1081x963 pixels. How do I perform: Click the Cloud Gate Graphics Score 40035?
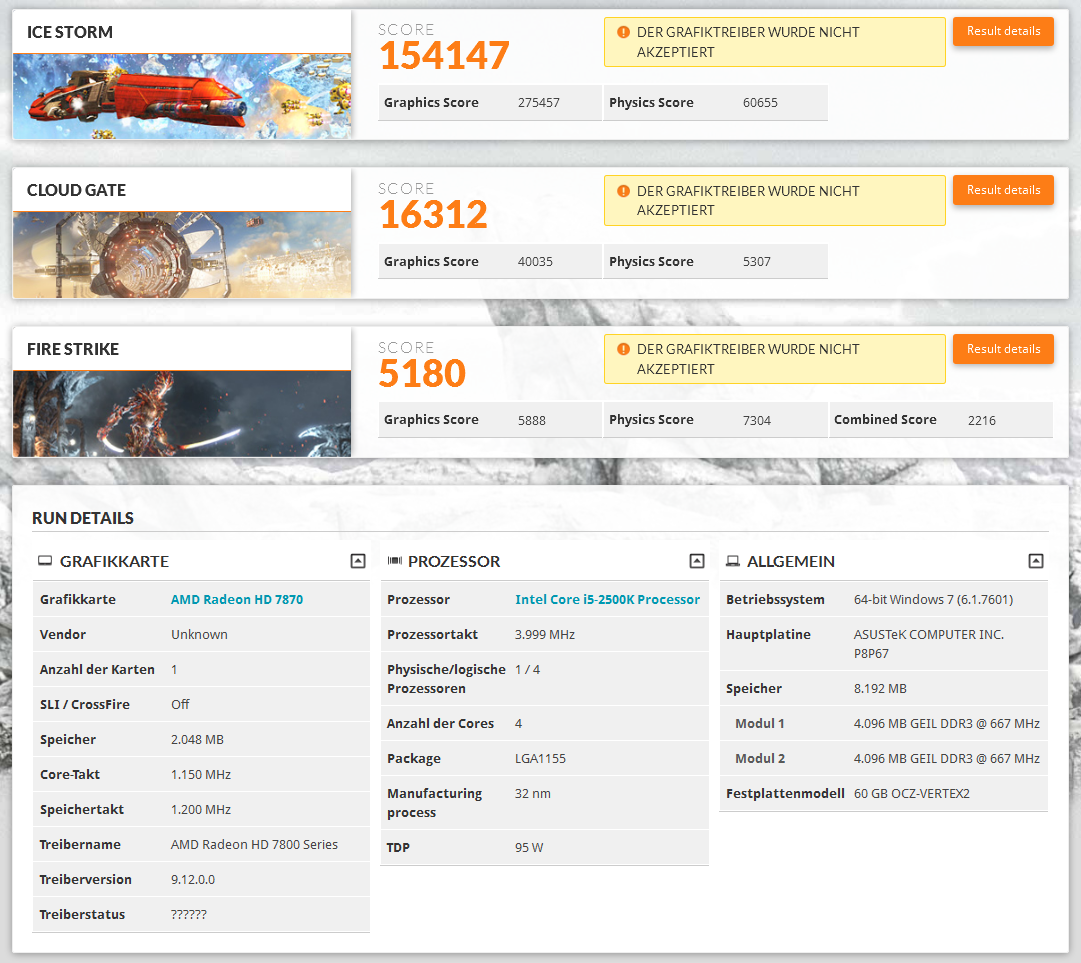(535, 262)
